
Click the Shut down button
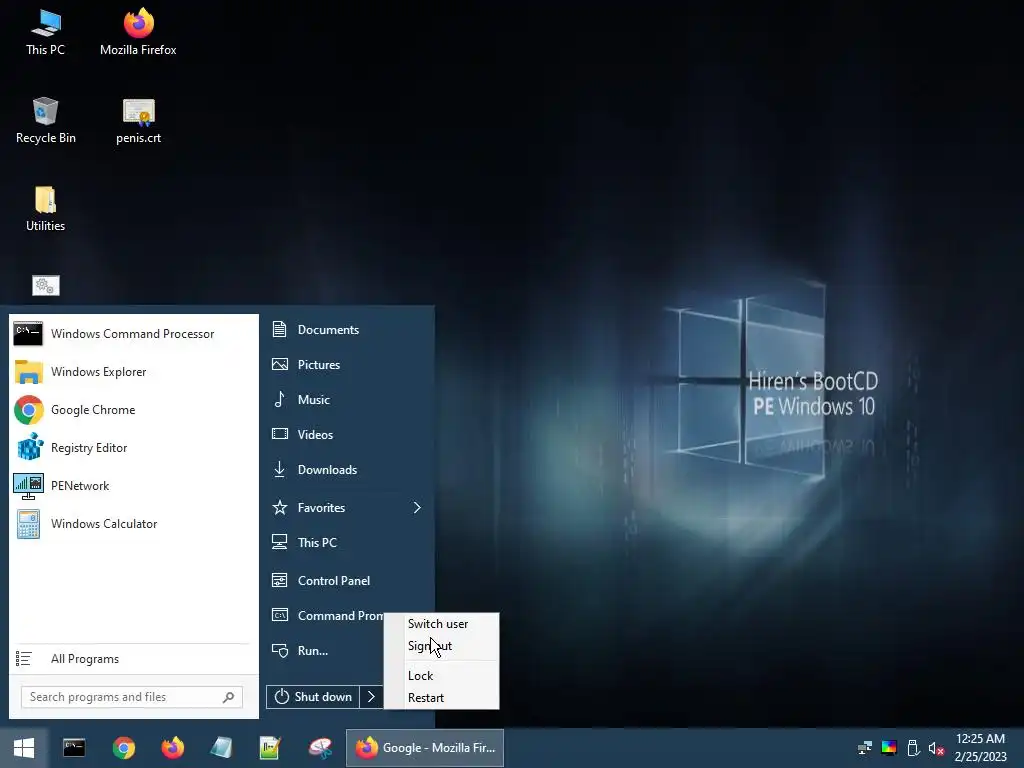tap(313, 697)
